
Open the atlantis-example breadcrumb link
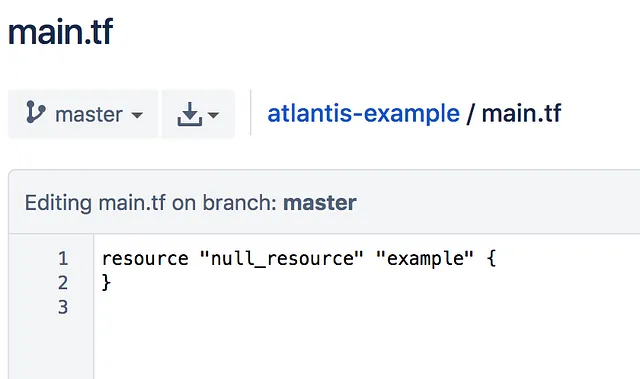(363, 113)
